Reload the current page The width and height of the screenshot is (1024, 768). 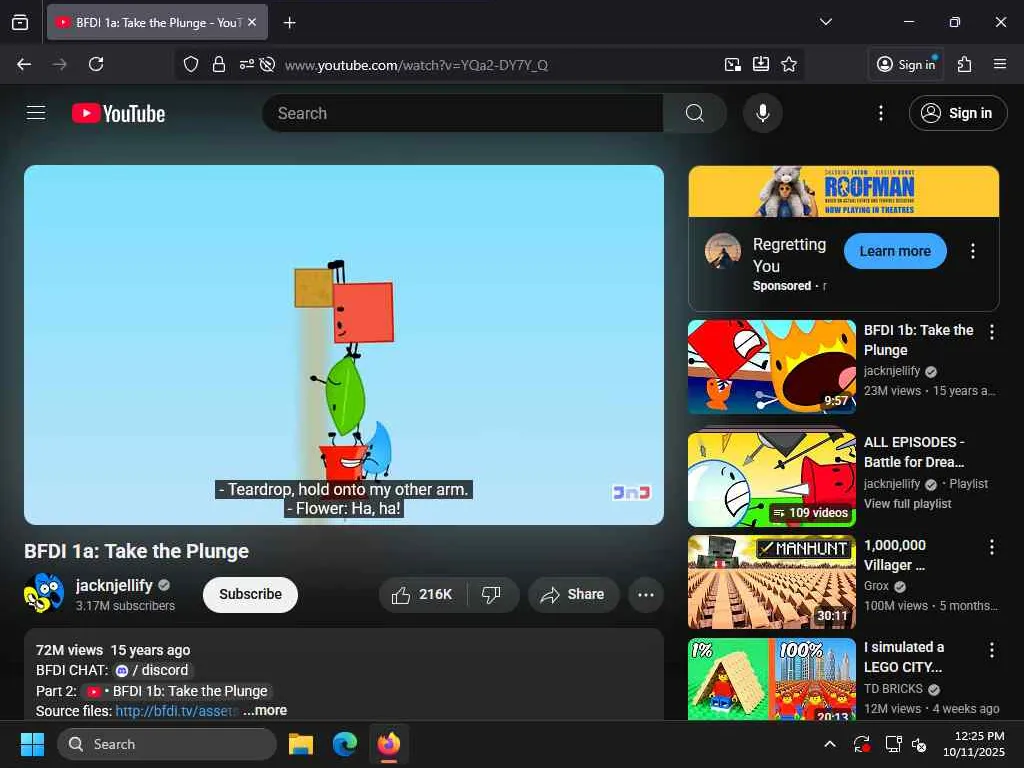point(96,64)
